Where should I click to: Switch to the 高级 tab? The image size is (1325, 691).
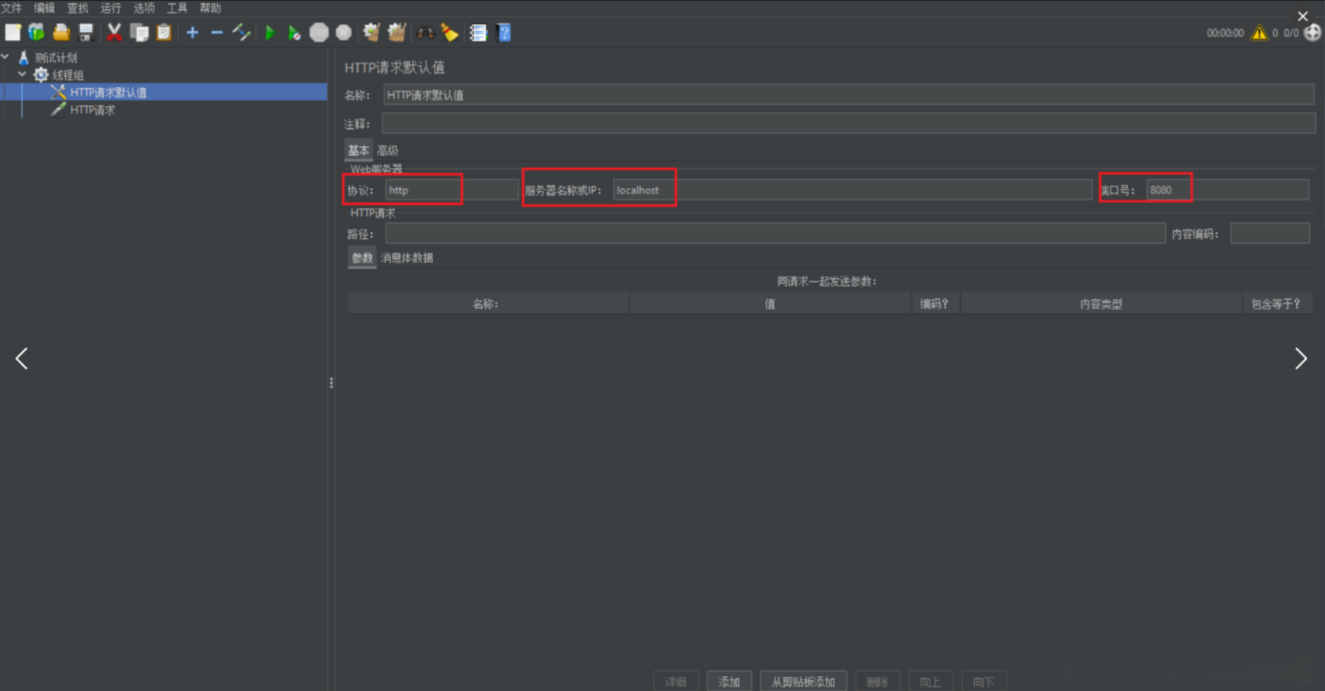(387, 150)
